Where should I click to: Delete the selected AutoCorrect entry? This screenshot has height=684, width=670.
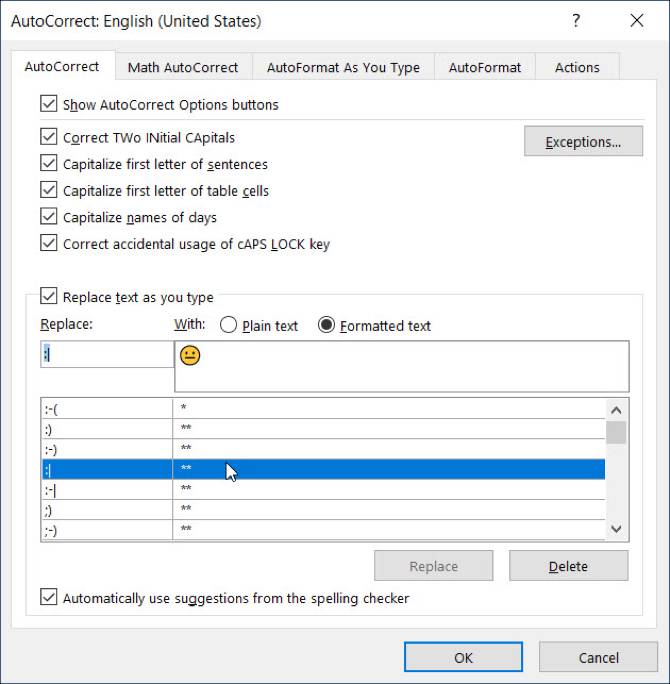pyautogui.click(x=568, y=566)
